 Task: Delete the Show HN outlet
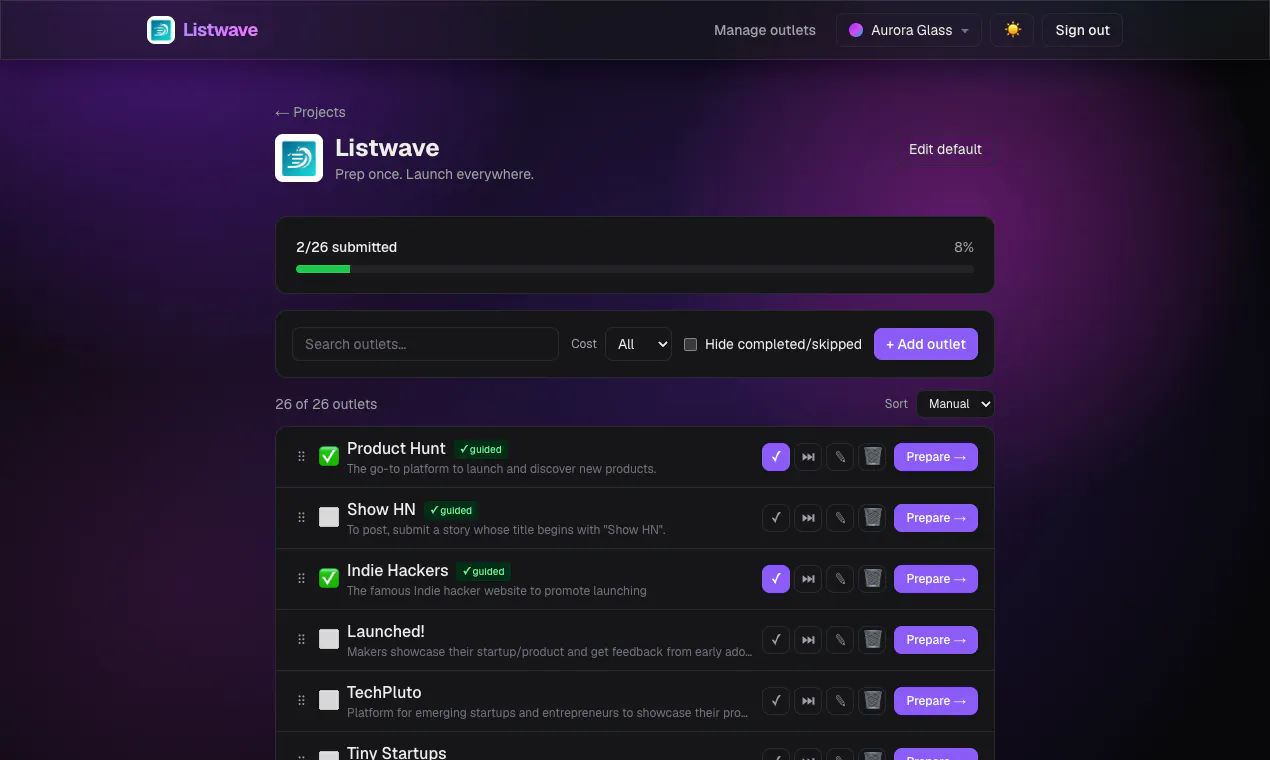pos(872,518)
